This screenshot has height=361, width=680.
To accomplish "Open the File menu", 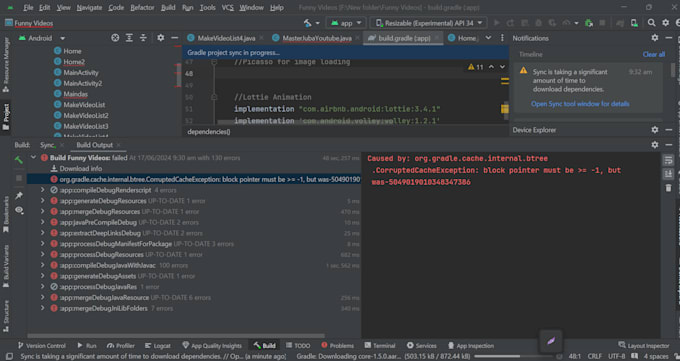I will tap(28, 7).
